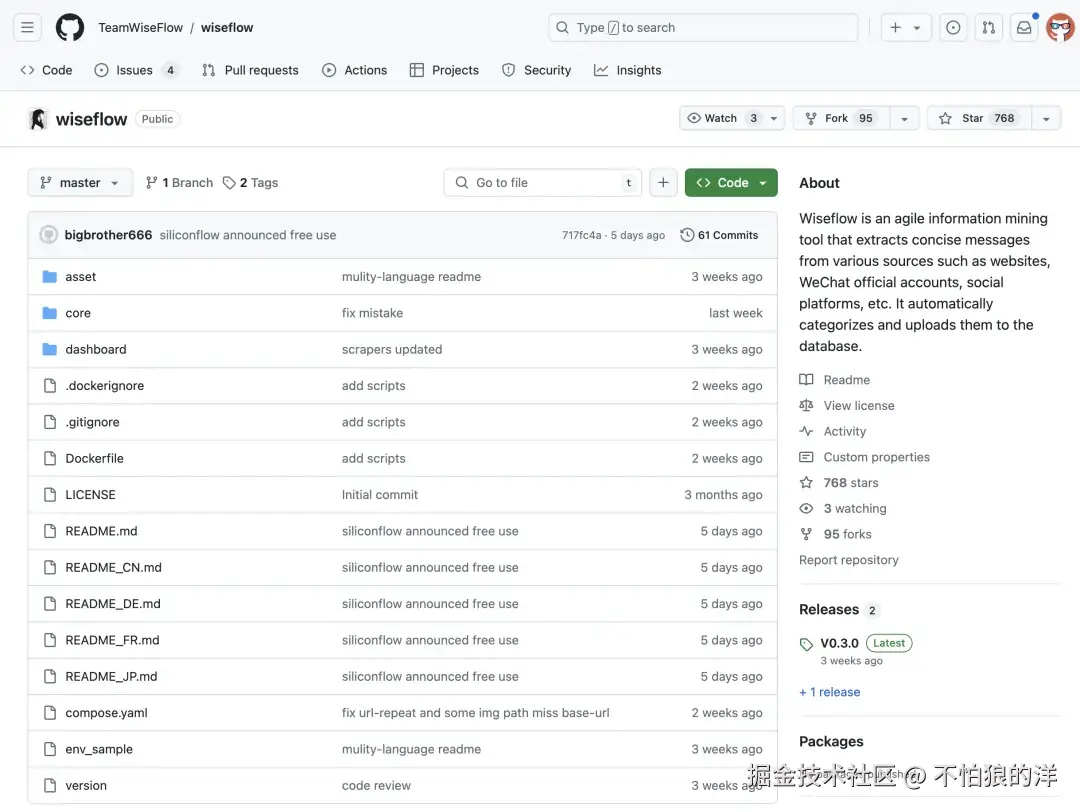Click the compose.yaml file icon
Screen dimensions: 1080x812
coord(50,713)
